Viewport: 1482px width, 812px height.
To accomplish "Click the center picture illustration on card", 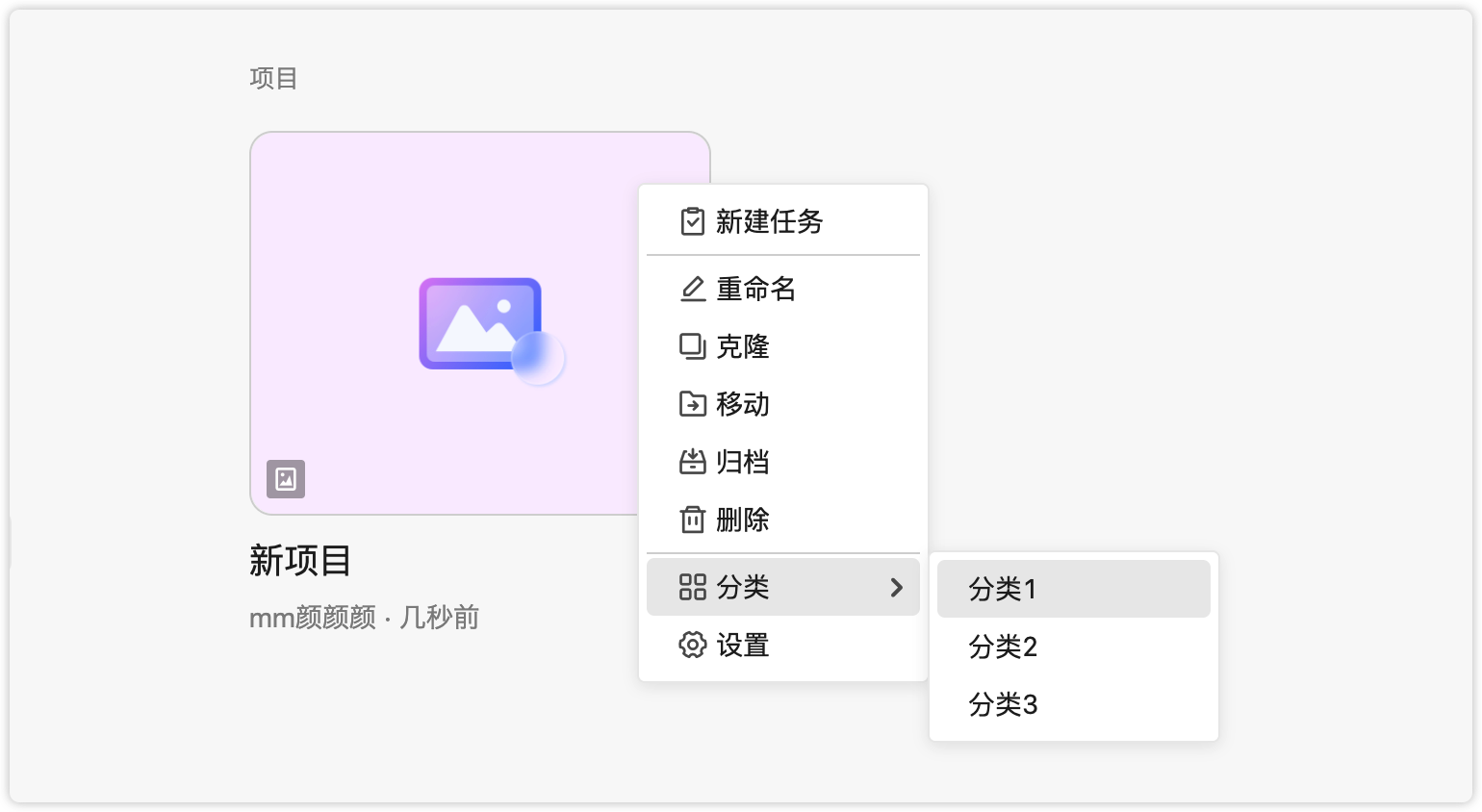I will [488, 327].
